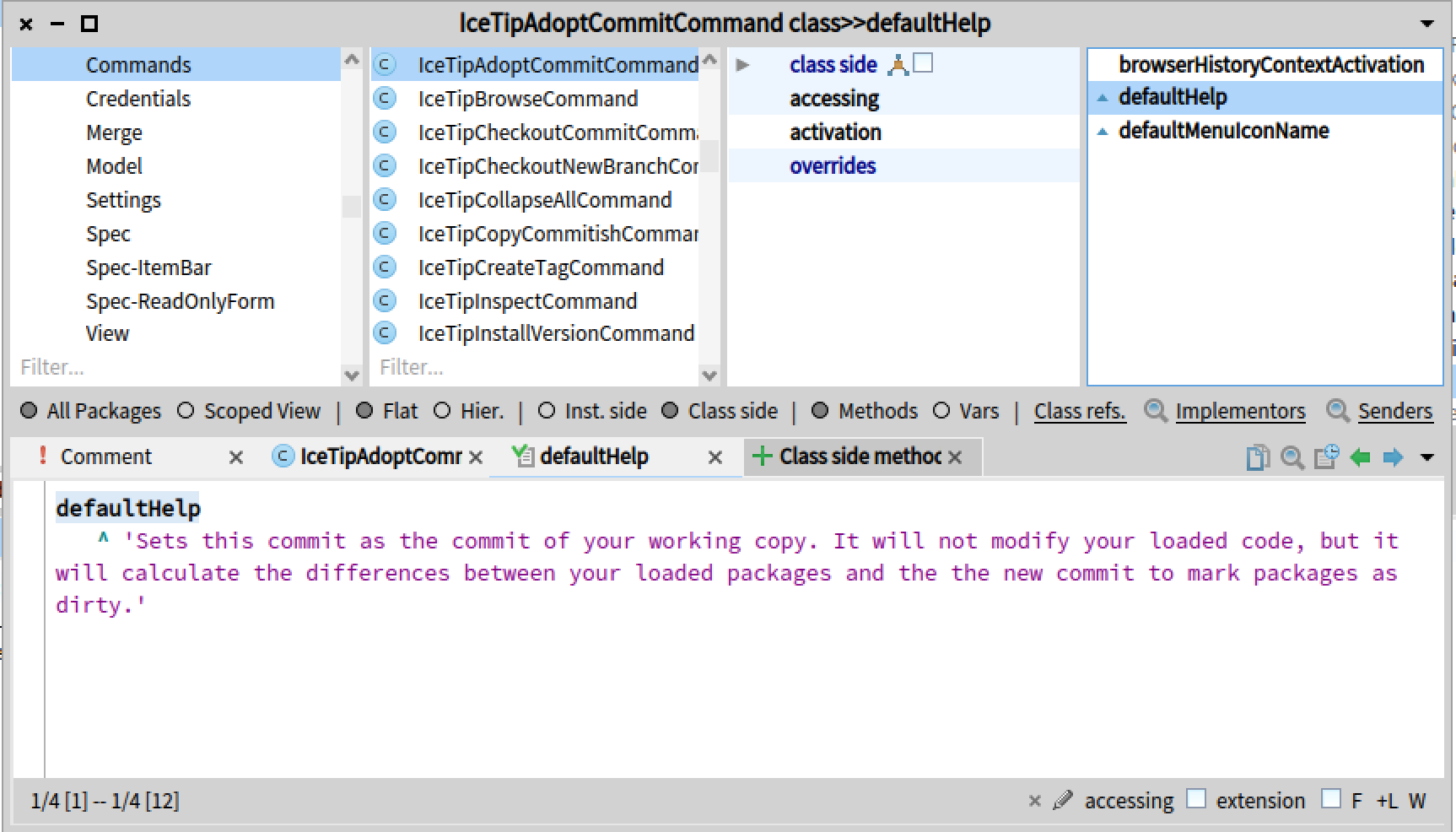1456x832 pixels.
Task: Click the class list scroll-down arrow
Action: (x=709, y=375)
